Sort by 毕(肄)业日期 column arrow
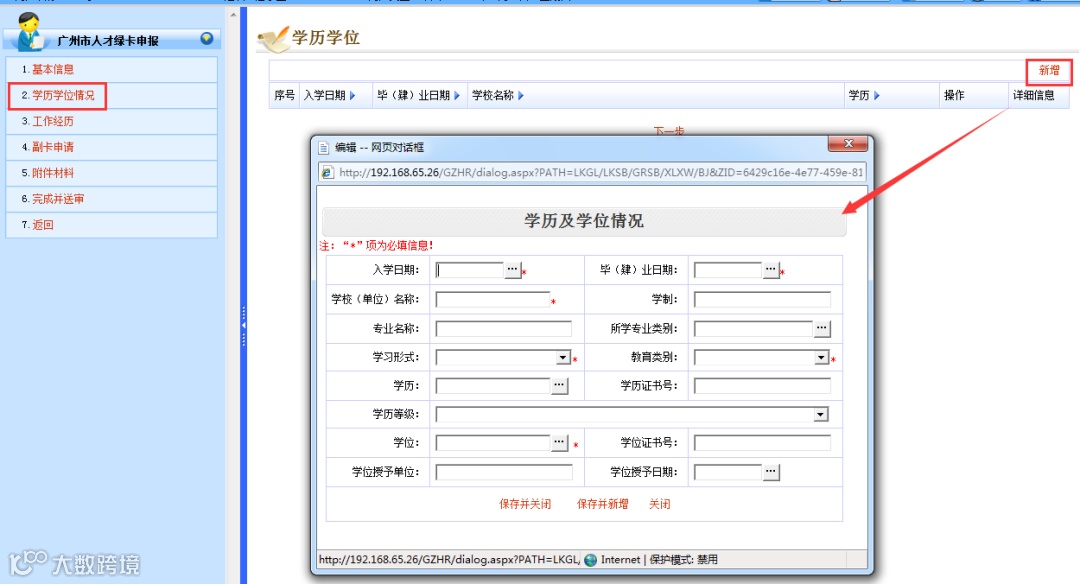Image resolution: width=1080 pixels, height=584 pixels. pyautogui.click(x=457, y=96)
